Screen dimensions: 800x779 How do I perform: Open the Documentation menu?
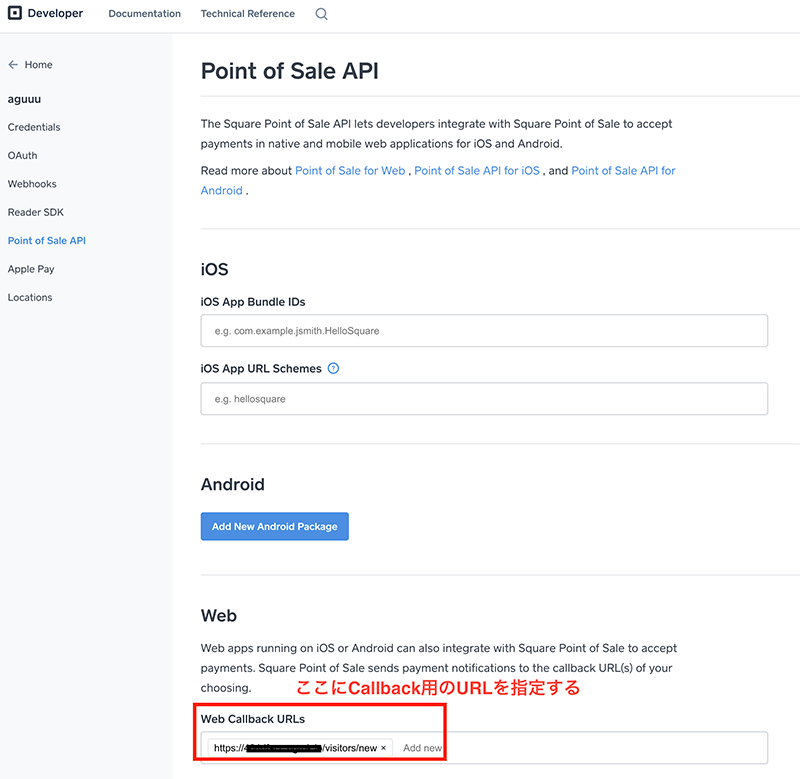(144, 14)
